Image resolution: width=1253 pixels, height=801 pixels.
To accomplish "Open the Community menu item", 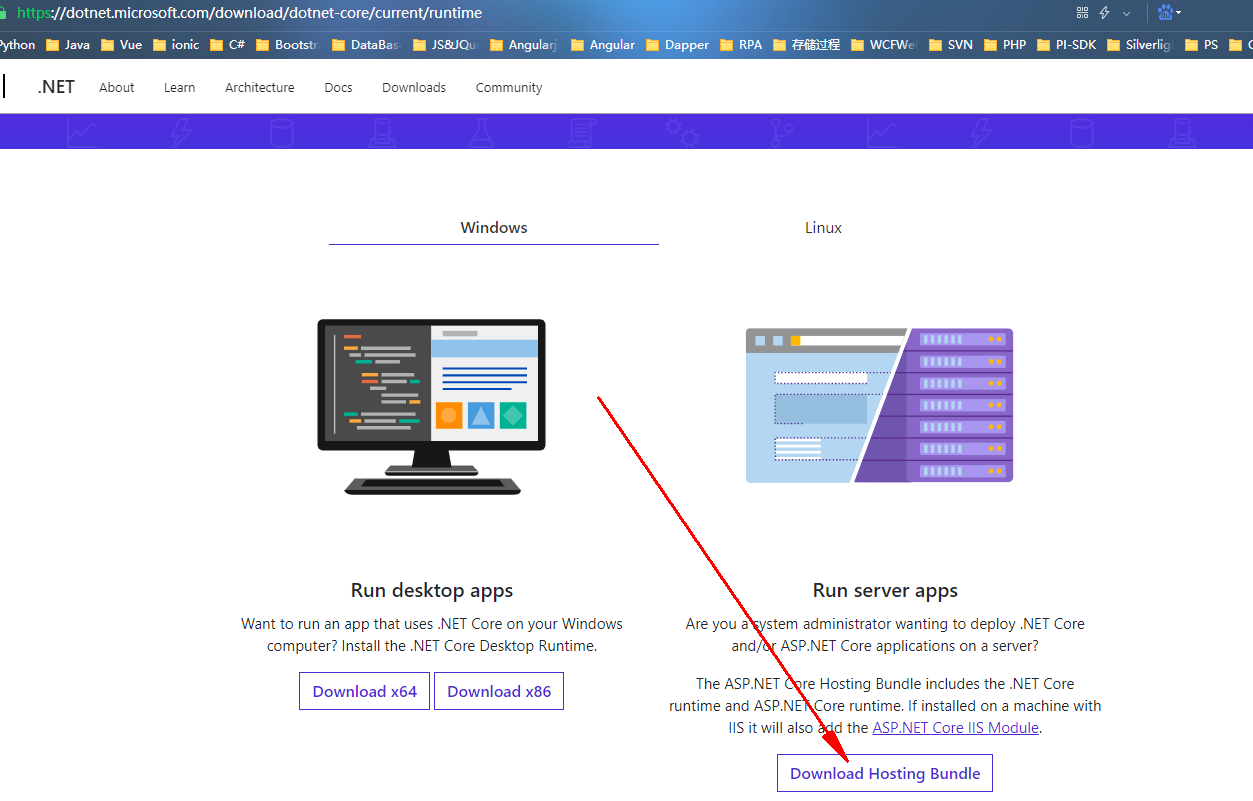I will (x=509, y=88).
